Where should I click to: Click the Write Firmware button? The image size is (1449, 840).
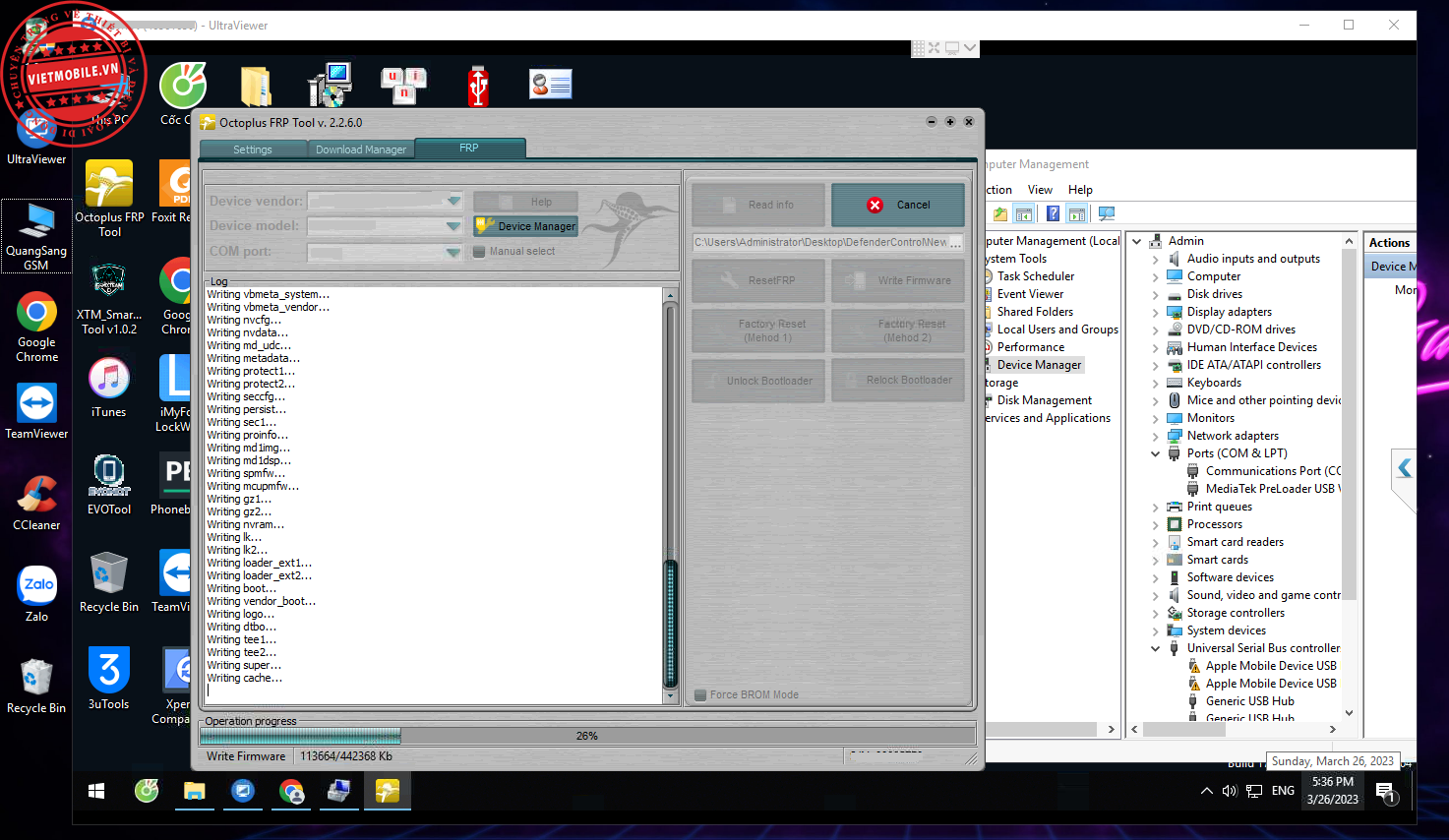898,280
